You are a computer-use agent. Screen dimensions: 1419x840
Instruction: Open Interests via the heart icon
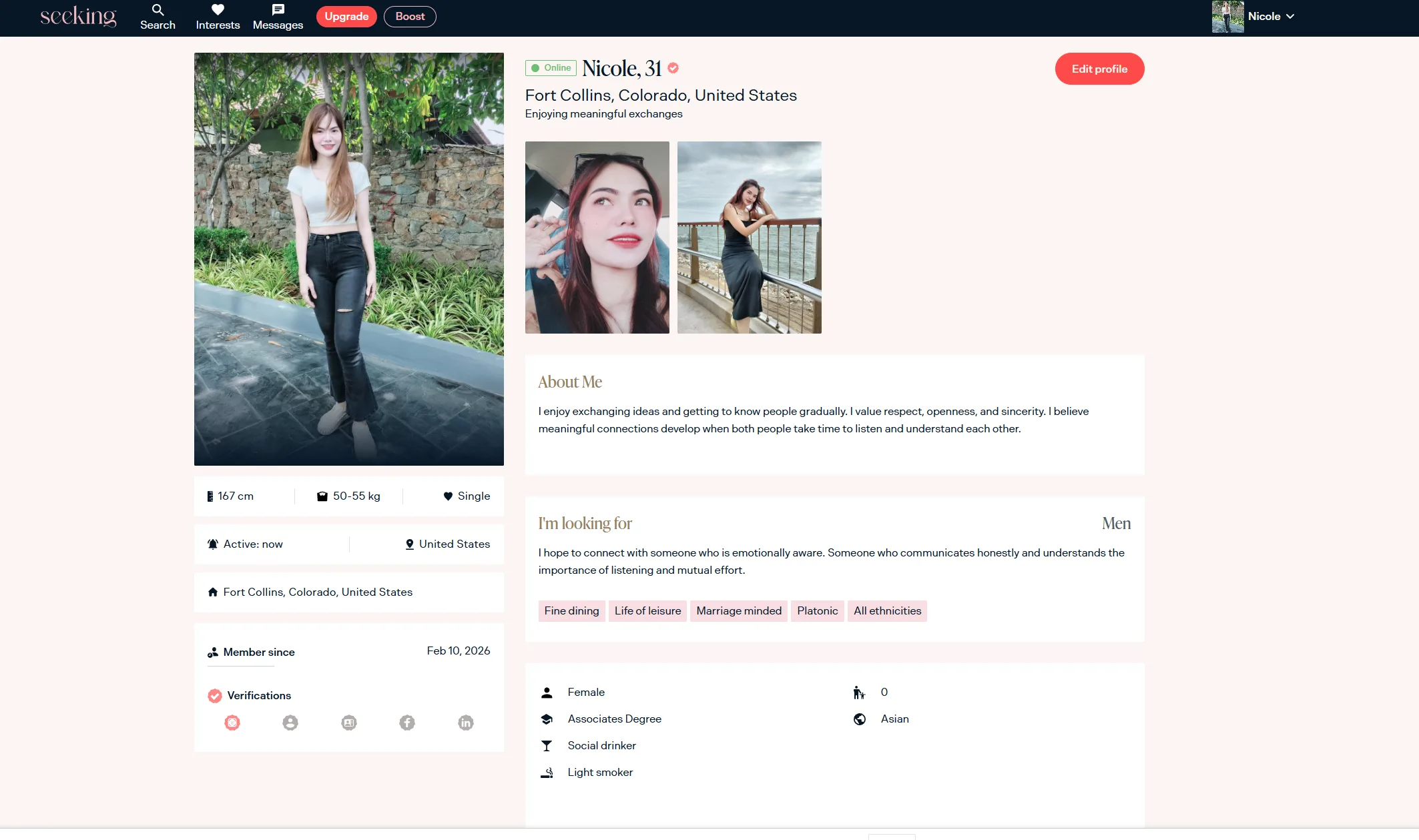click(x=218, y=10)
